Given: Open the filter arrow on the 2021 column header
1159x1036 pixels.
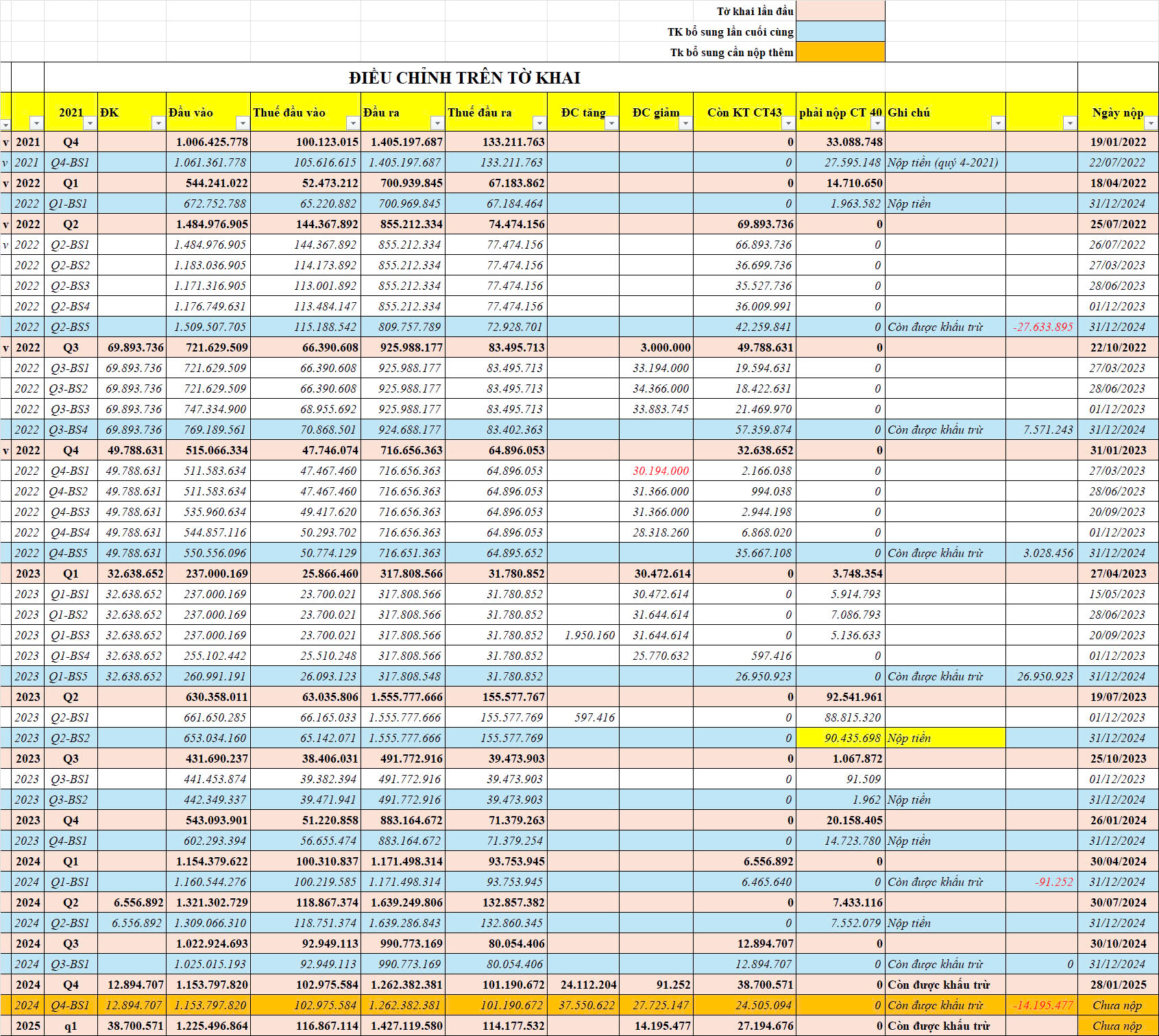Looking at the screenshot, I should pyautogui.click(x=90, y=123).
